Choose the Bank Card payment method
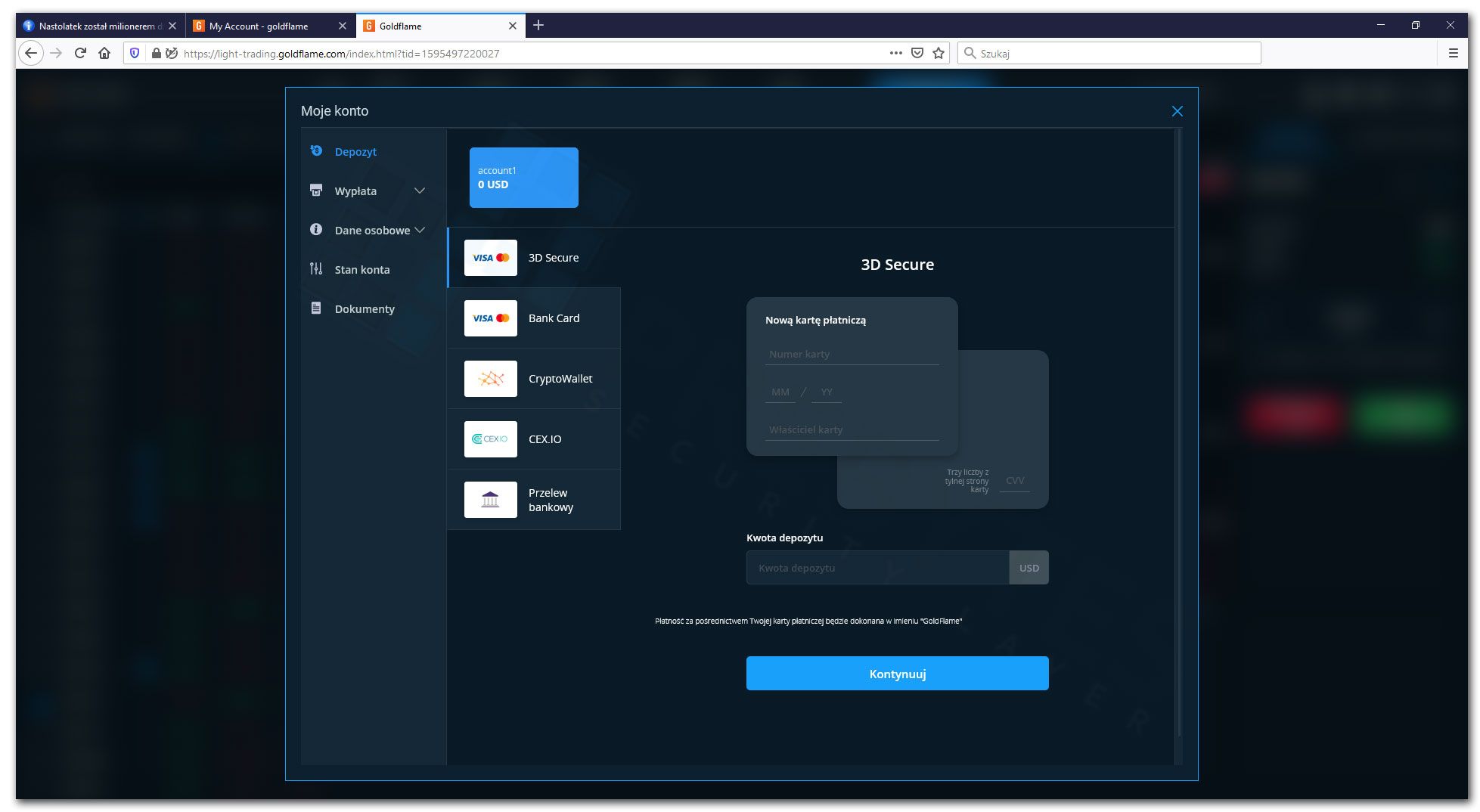 [534, 318]
